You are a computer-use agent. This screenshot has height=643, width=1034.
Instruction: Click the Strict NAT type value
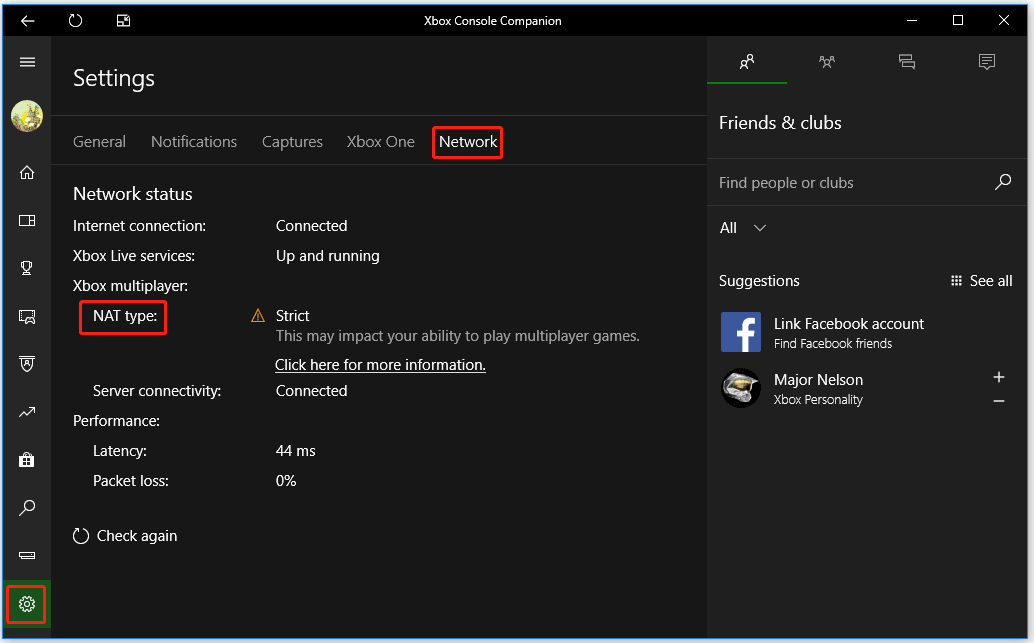[x=292, y=316]
